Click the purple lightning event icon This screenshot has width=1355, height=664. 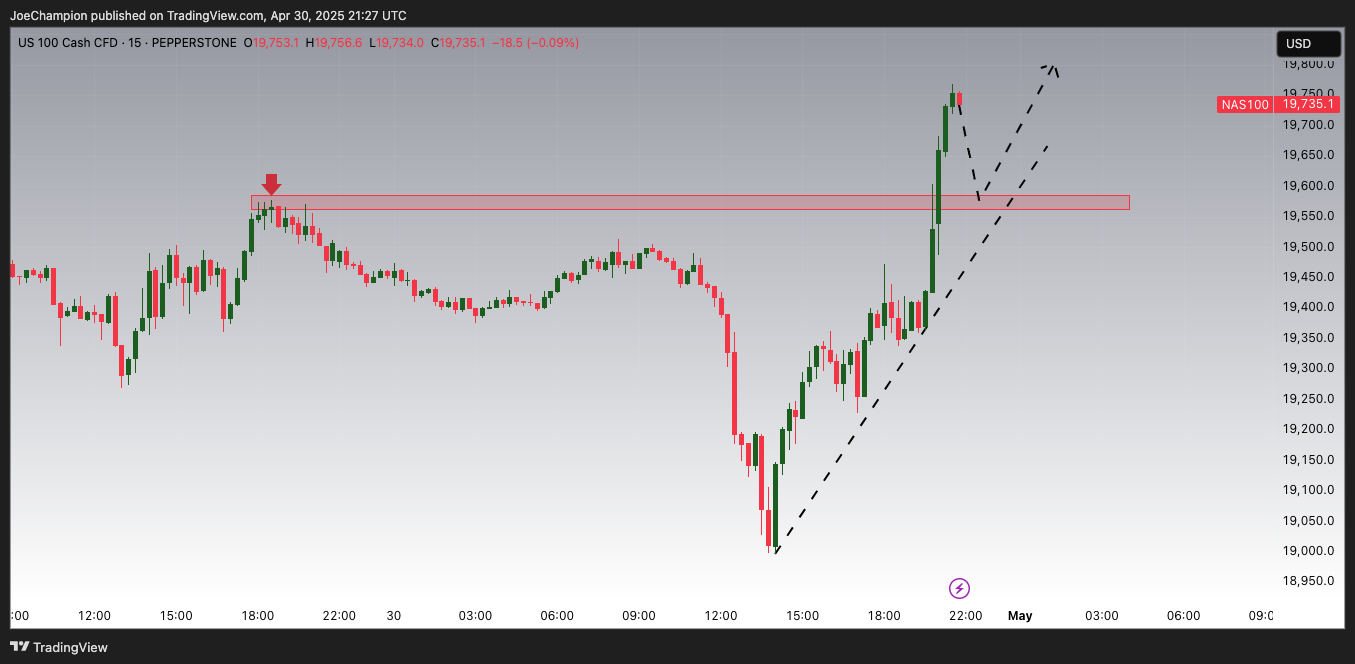point(959,588)
